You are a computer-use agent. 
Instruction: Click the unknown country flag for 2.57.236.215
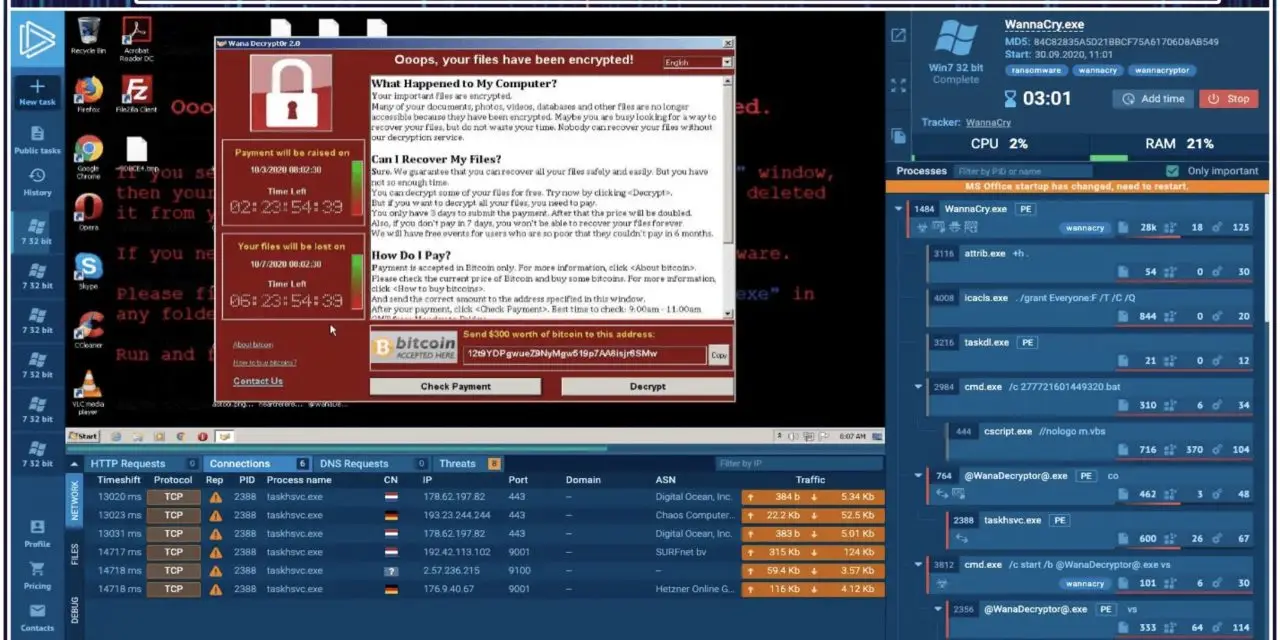391,571
